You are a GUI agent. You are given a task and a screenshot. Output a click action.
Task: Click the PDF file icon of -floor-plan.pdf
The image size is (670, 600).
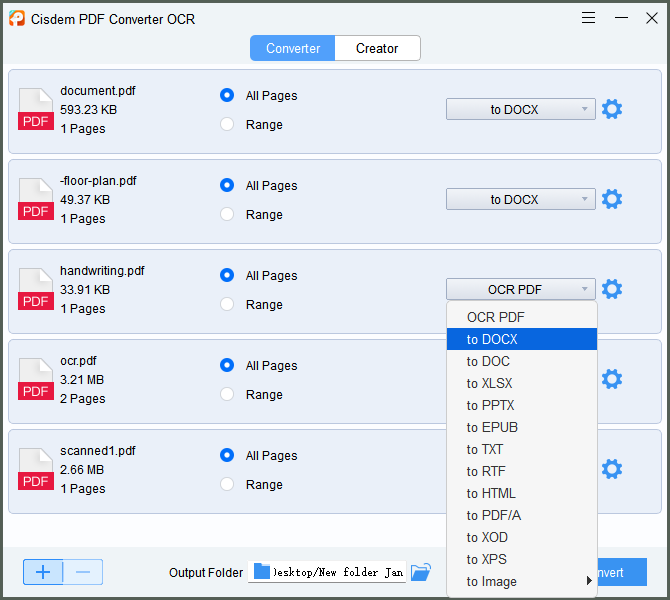point(36,199)
